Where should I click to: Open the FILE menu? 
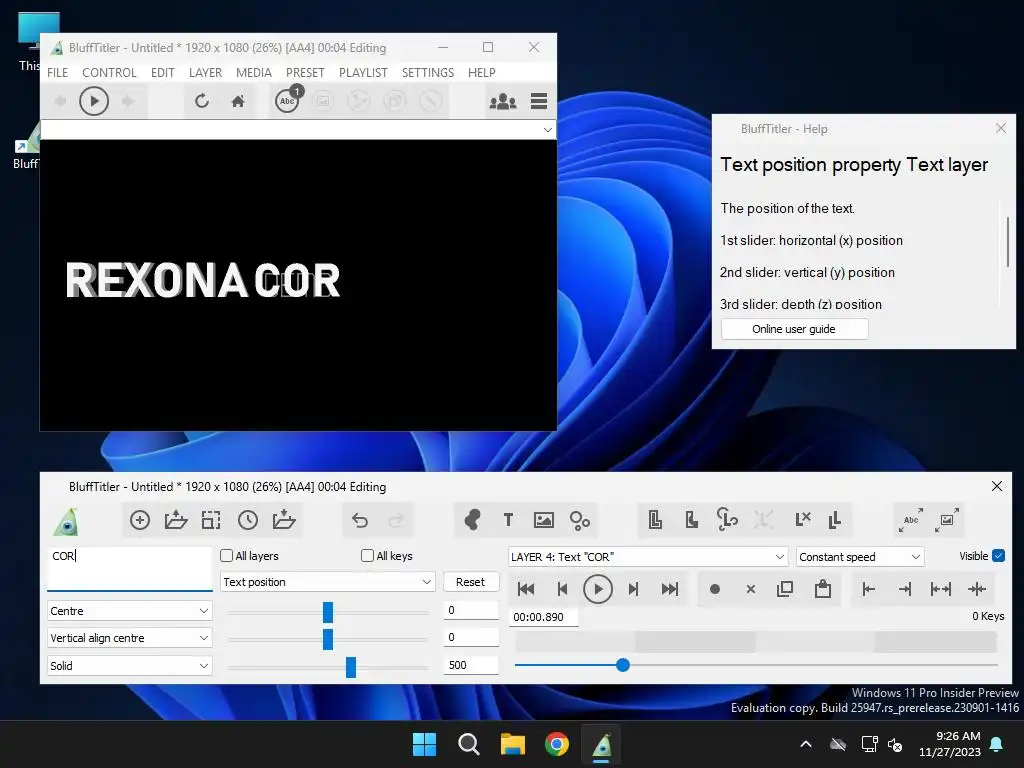point(57,72)
